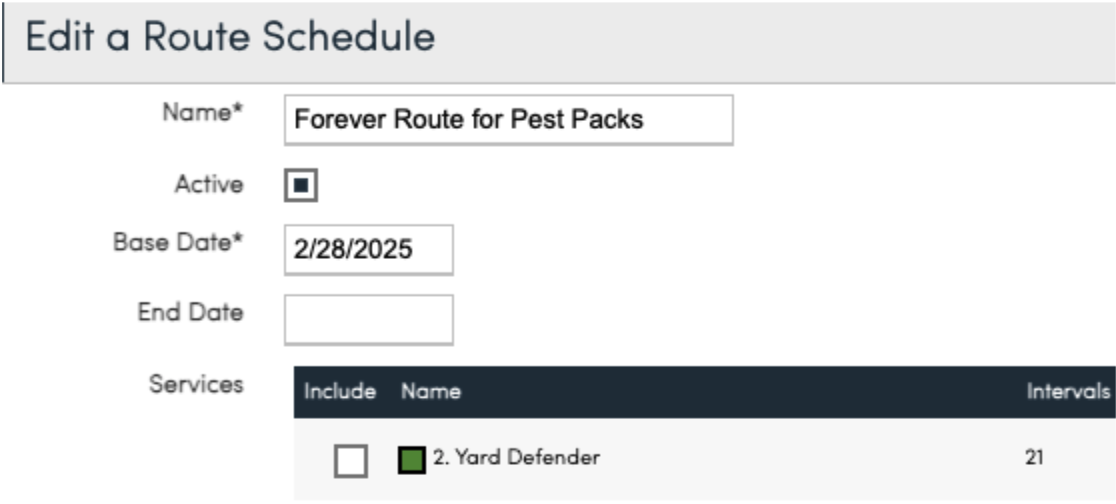Screen dimensions: 1116x504
Task: Click the date text 2/28/2025
Action: click(351, 250)
